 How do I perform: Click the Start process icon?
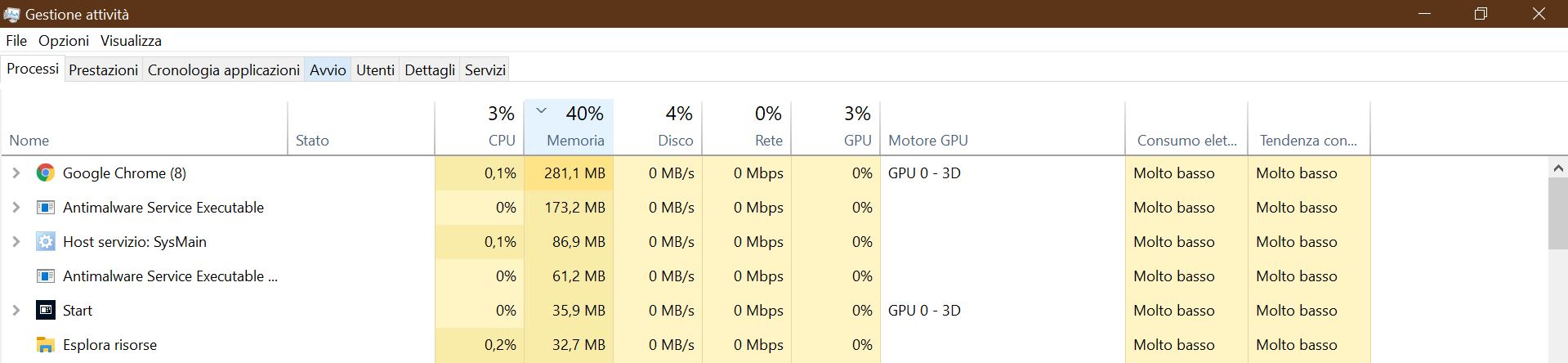pyautogui.click(x=46, y=310)
